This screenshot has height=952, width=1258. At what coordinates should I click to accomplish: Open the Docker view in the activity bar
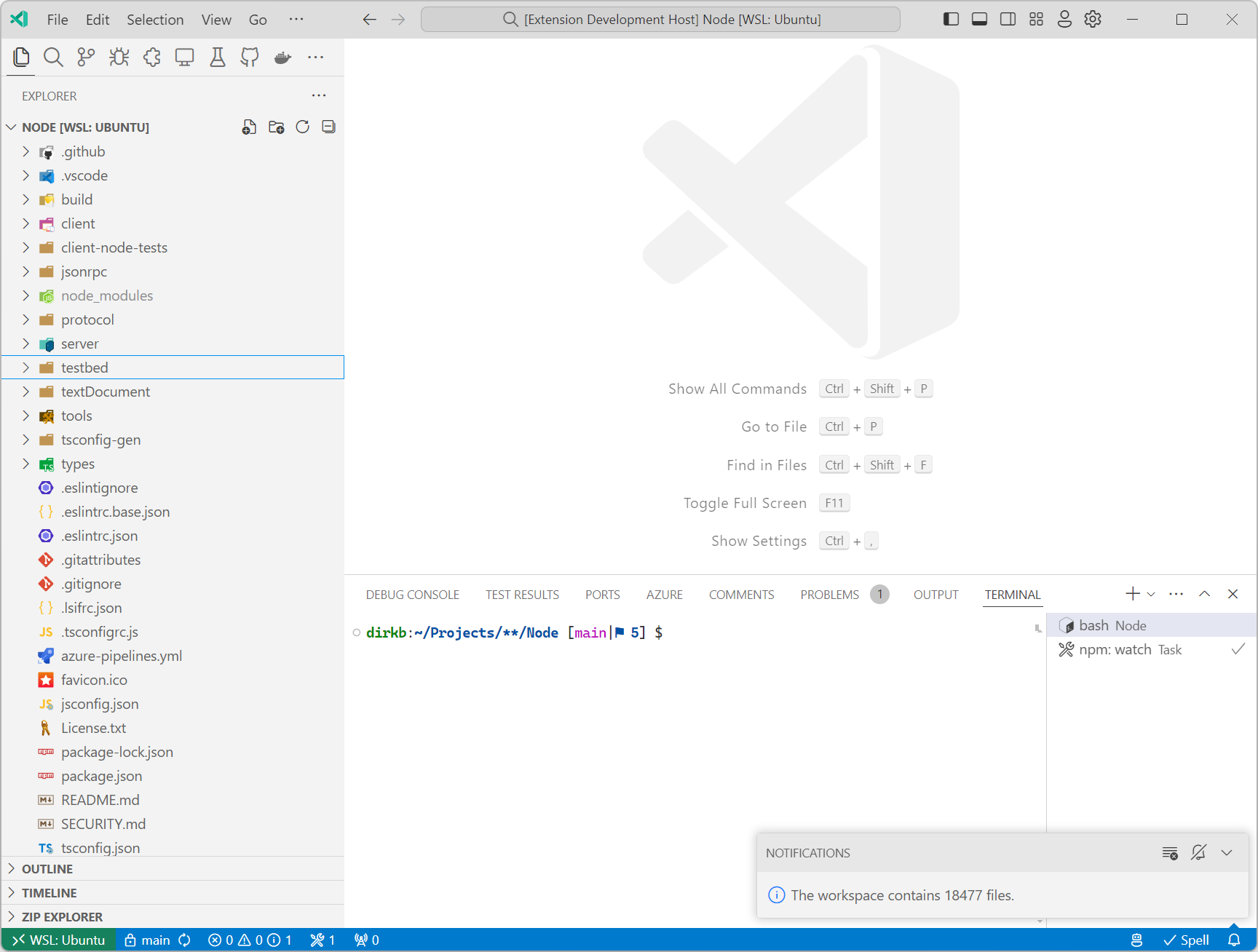tap(282, 57)
